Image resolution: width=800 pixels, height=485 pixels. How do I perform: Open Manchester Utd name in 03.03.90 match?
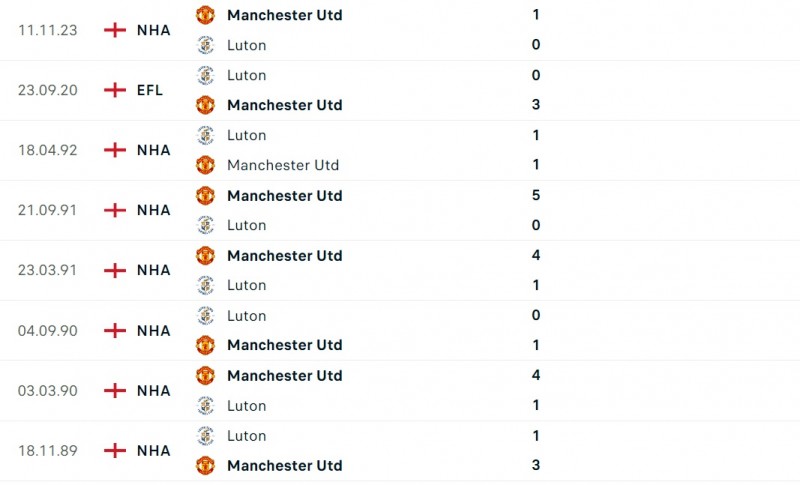click(x=284, y=375)
